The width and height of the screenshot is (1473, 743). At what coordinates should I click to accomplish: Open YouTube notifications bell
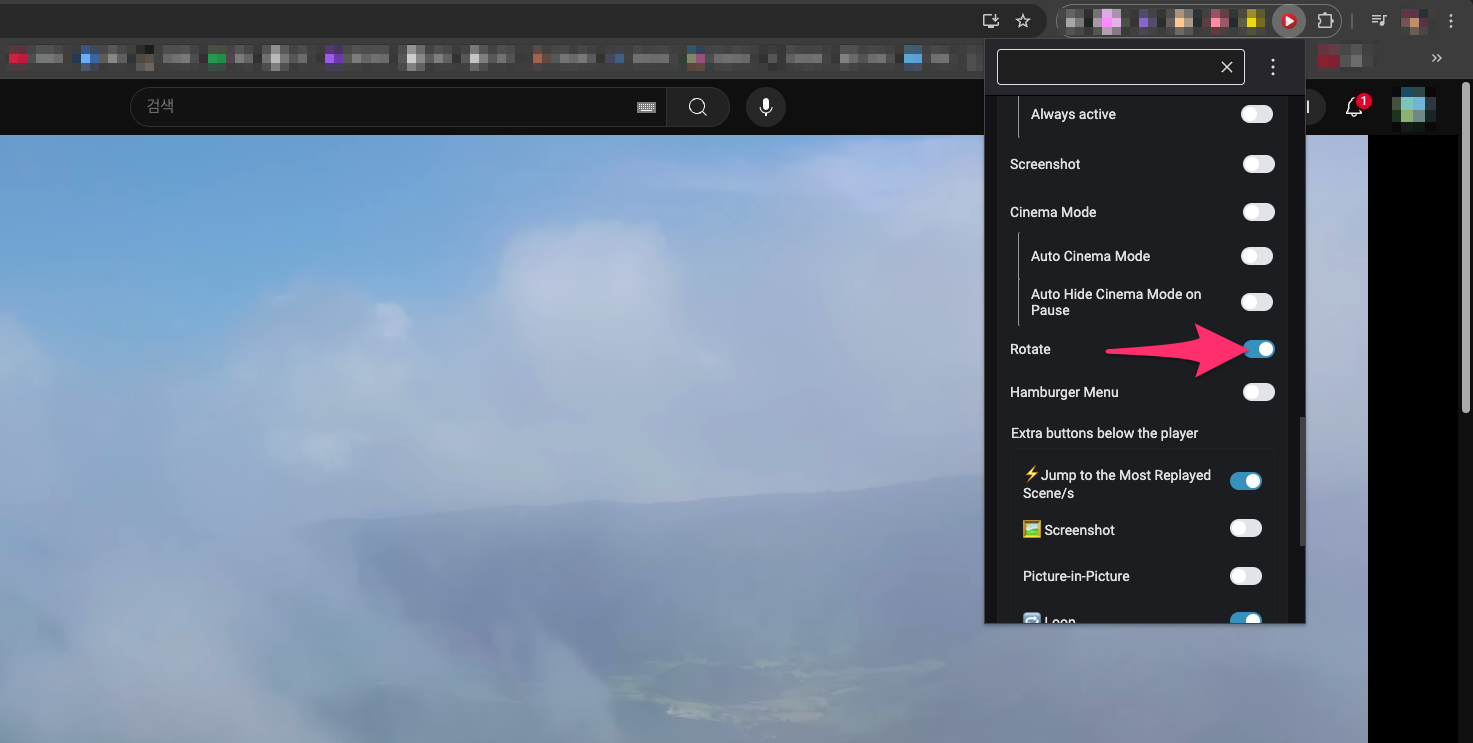[1354, 107]
